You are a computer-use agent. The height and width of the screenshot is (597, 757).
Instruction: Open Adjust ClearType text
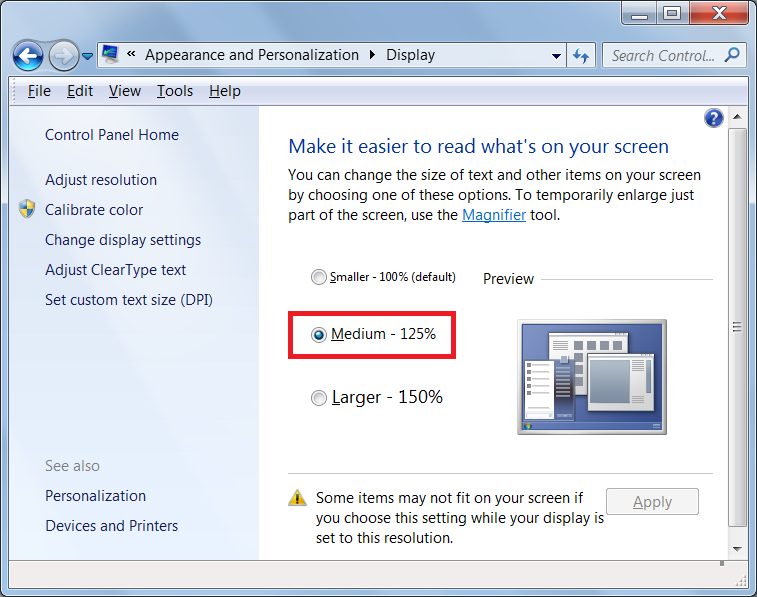[115, 270]
